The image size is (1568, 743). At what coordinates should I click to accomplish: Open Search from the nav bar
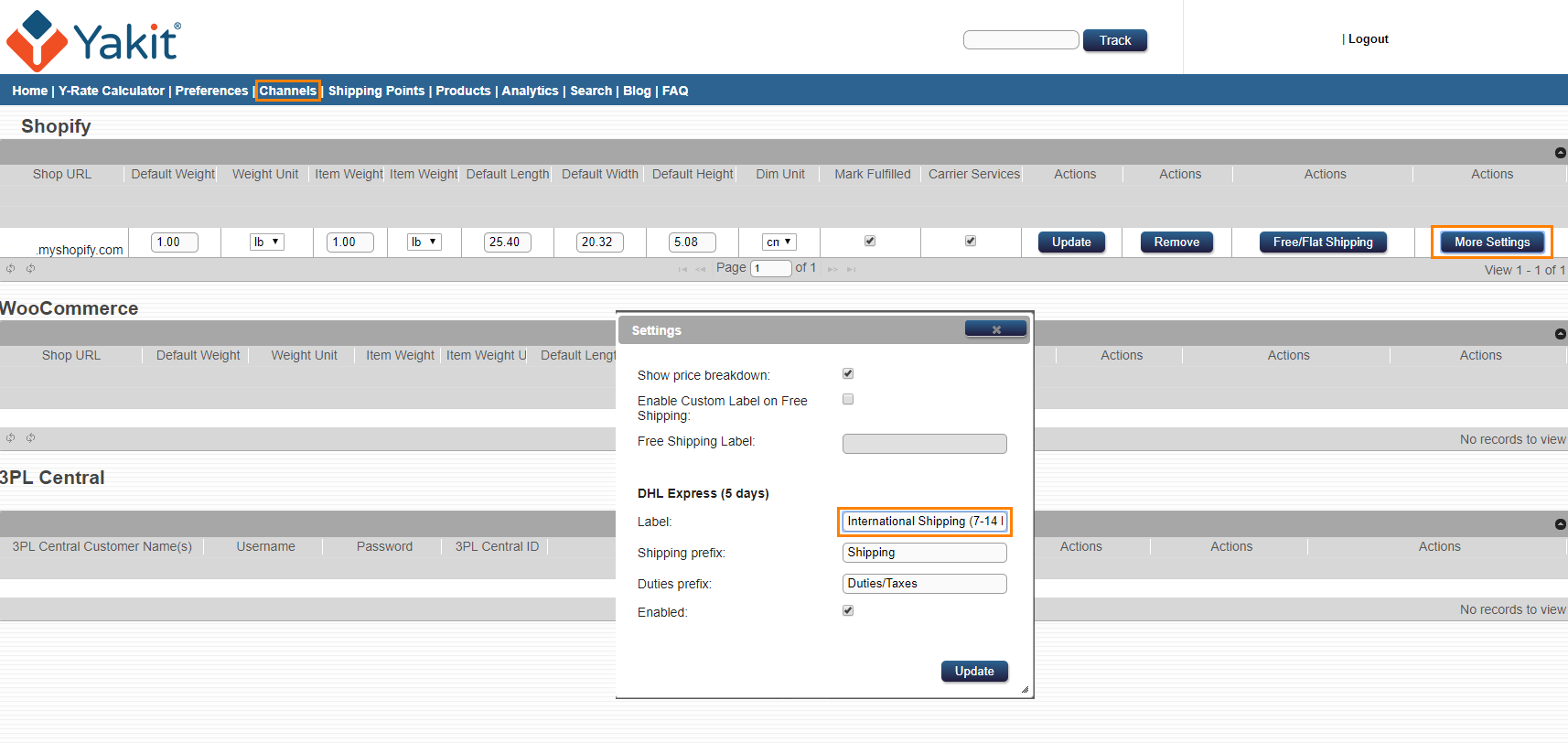click(591, 91)
